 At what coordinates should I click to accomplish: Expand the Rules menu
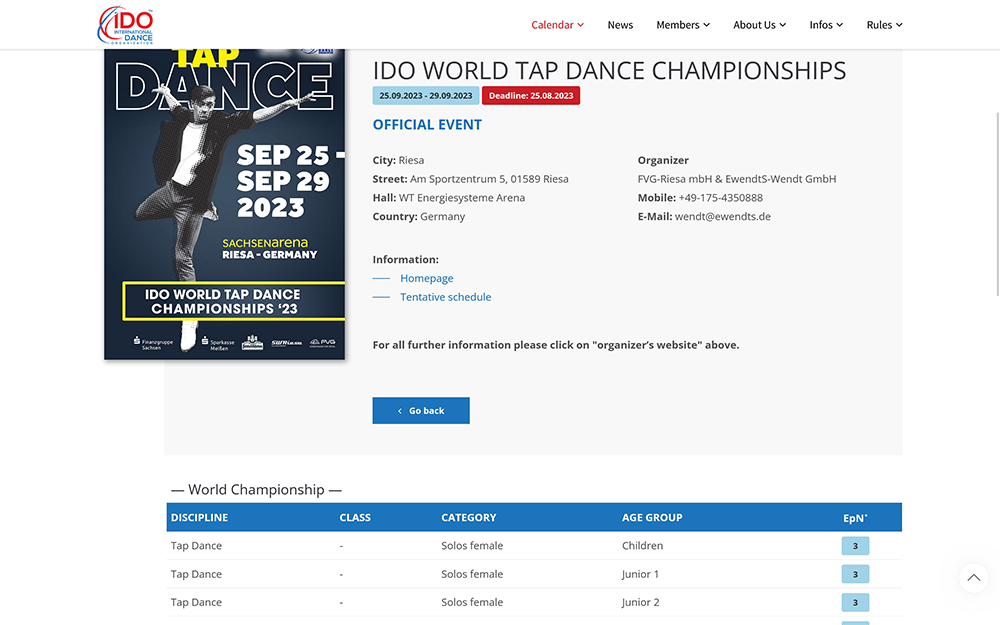click(884, 25)
